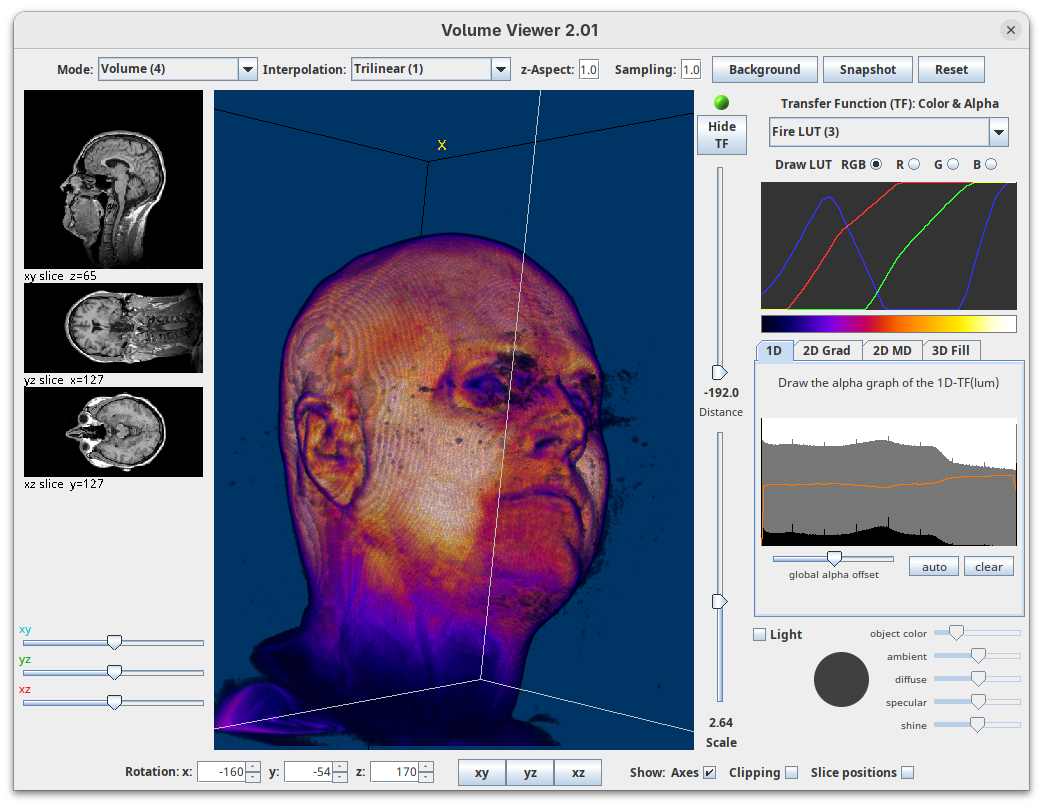Expand the Interpolation Trilinear dropdown
The image size is (1043, 807).
click(x=501, y=69)
